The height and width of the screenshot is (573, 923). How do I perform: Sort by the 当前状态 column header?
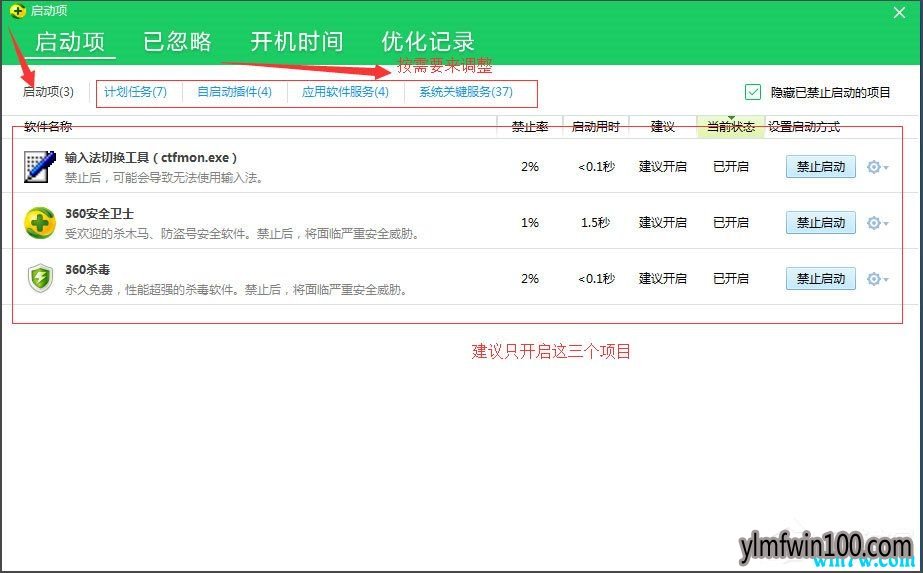tap(730, 127)
